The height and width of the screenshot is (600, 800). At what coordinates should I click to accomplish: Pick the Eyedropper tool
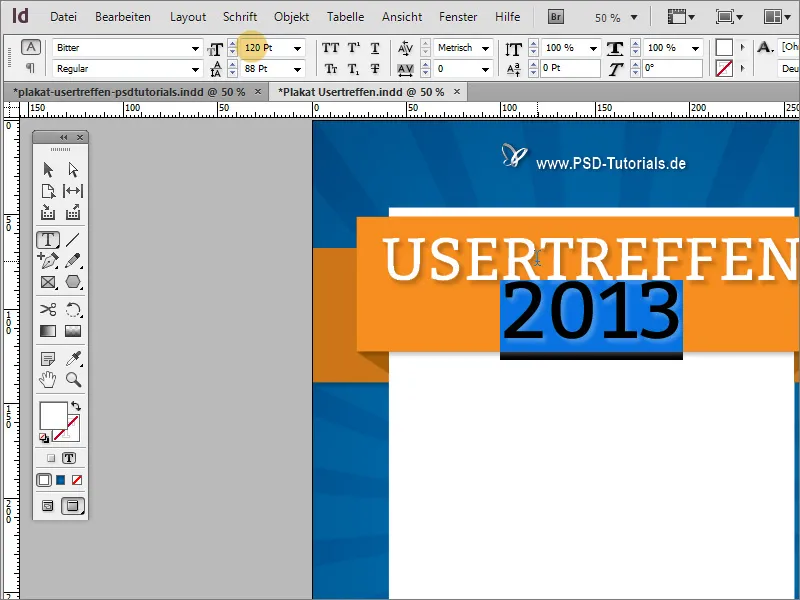click(73, 359)
